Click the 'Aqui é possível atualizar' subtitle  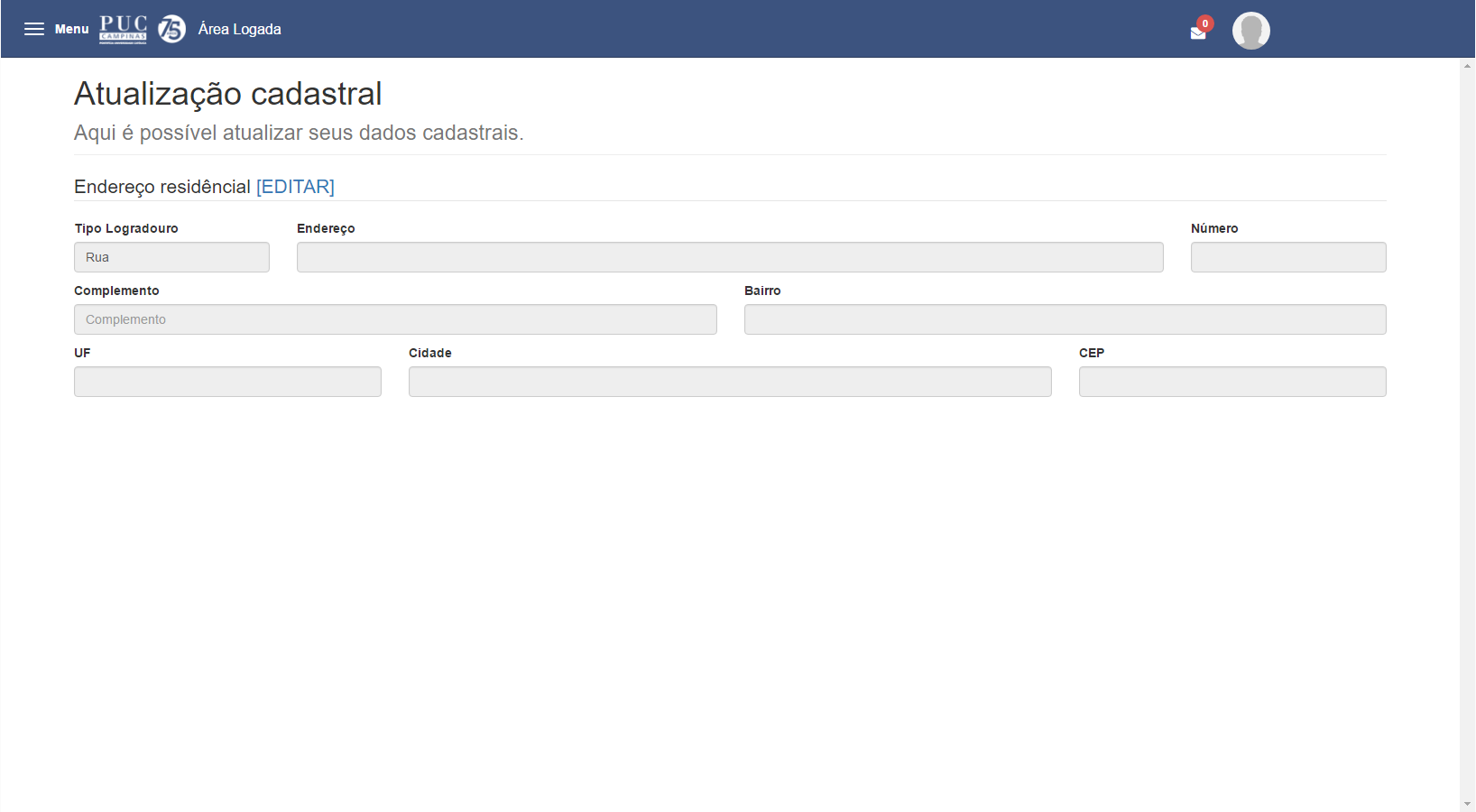pyautogui.click(x=299, y=133)
